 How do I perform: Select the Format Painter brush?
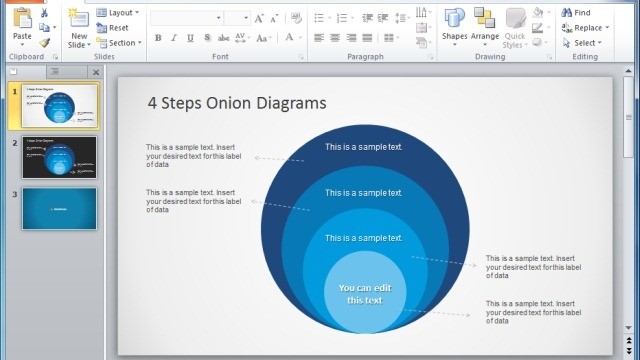point(44,43)
